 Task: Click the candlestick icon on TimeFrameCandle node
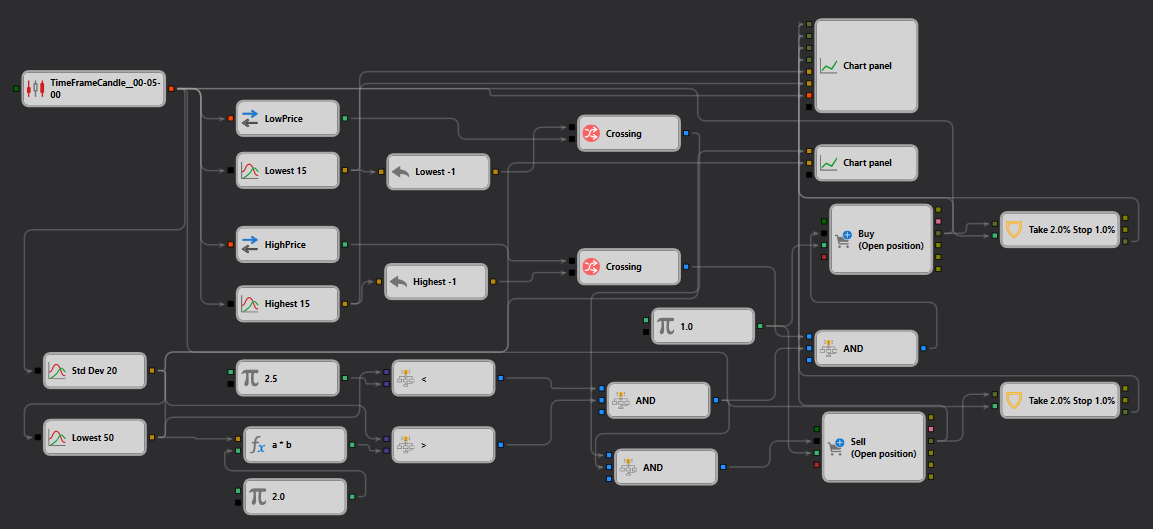coord(36,89)
